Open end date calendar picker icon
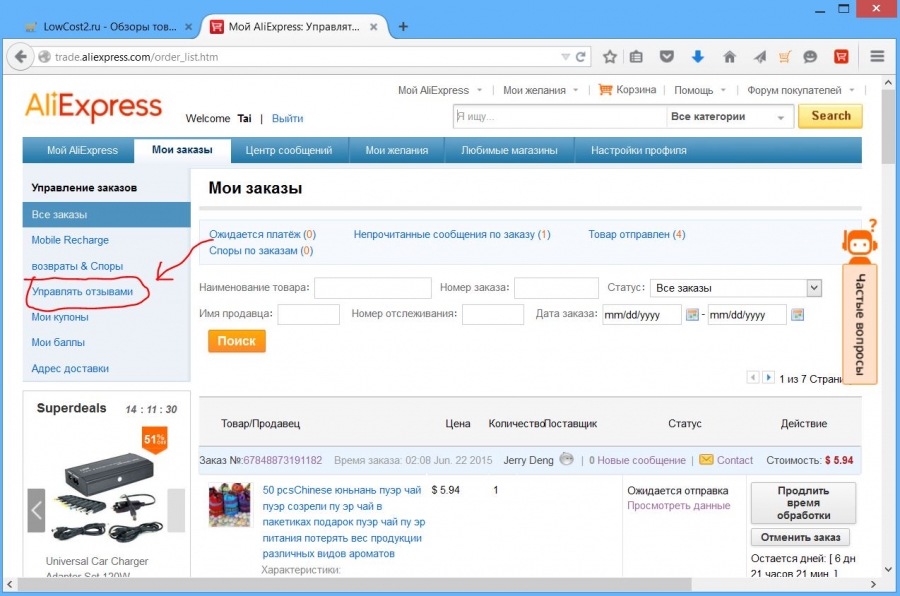Screen dimensions: 900x596 tap(797, 315)
